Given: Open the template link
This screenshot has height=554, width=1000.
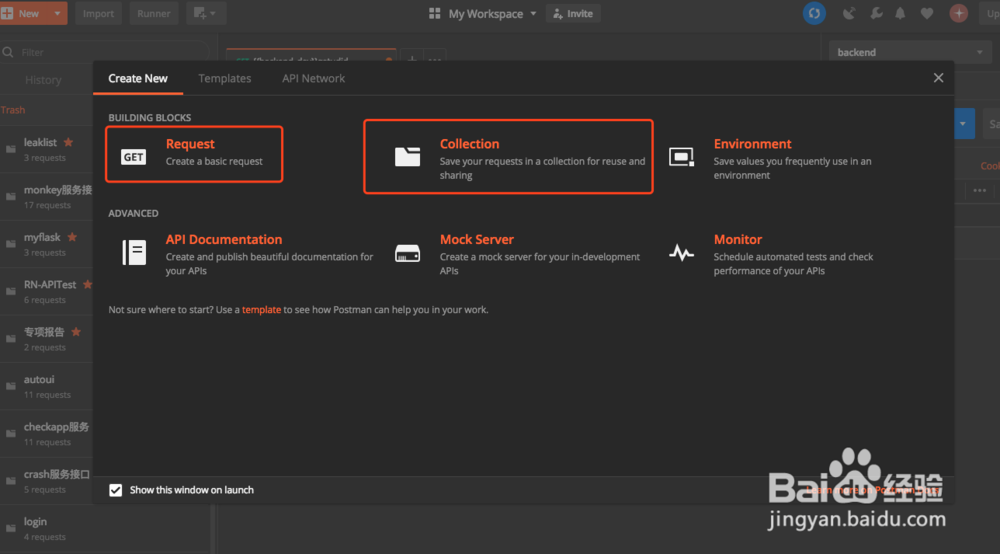Looking at the screenshot, I should click(x=261, y=310).
